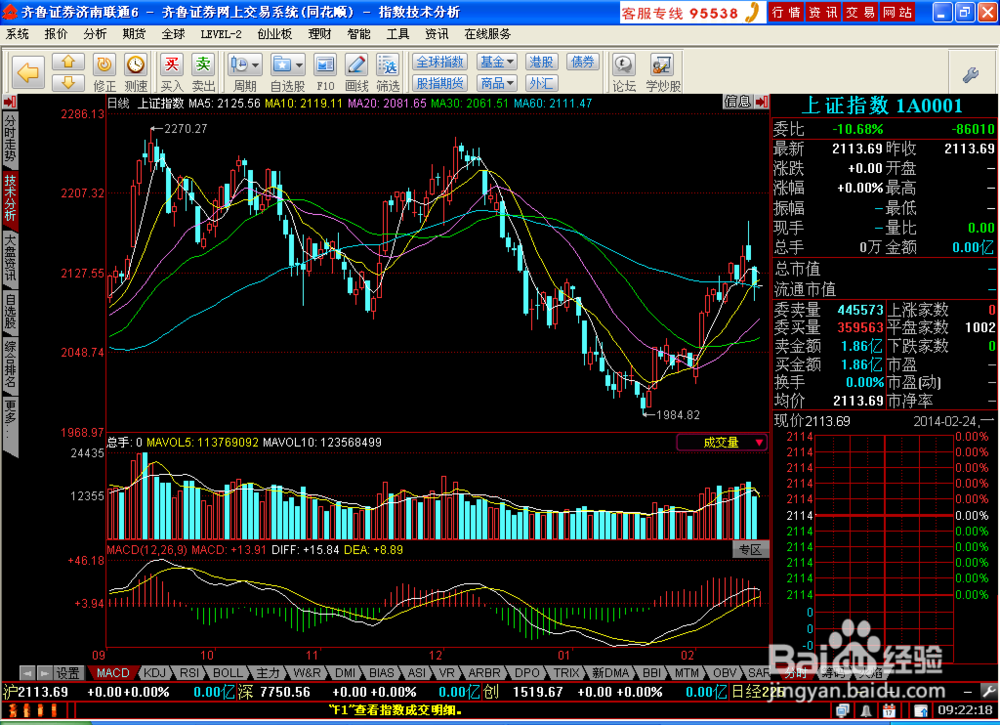
Task: Select the 大盘资讯 side tab
Action: pyautogui.click(x=10, y=258)
